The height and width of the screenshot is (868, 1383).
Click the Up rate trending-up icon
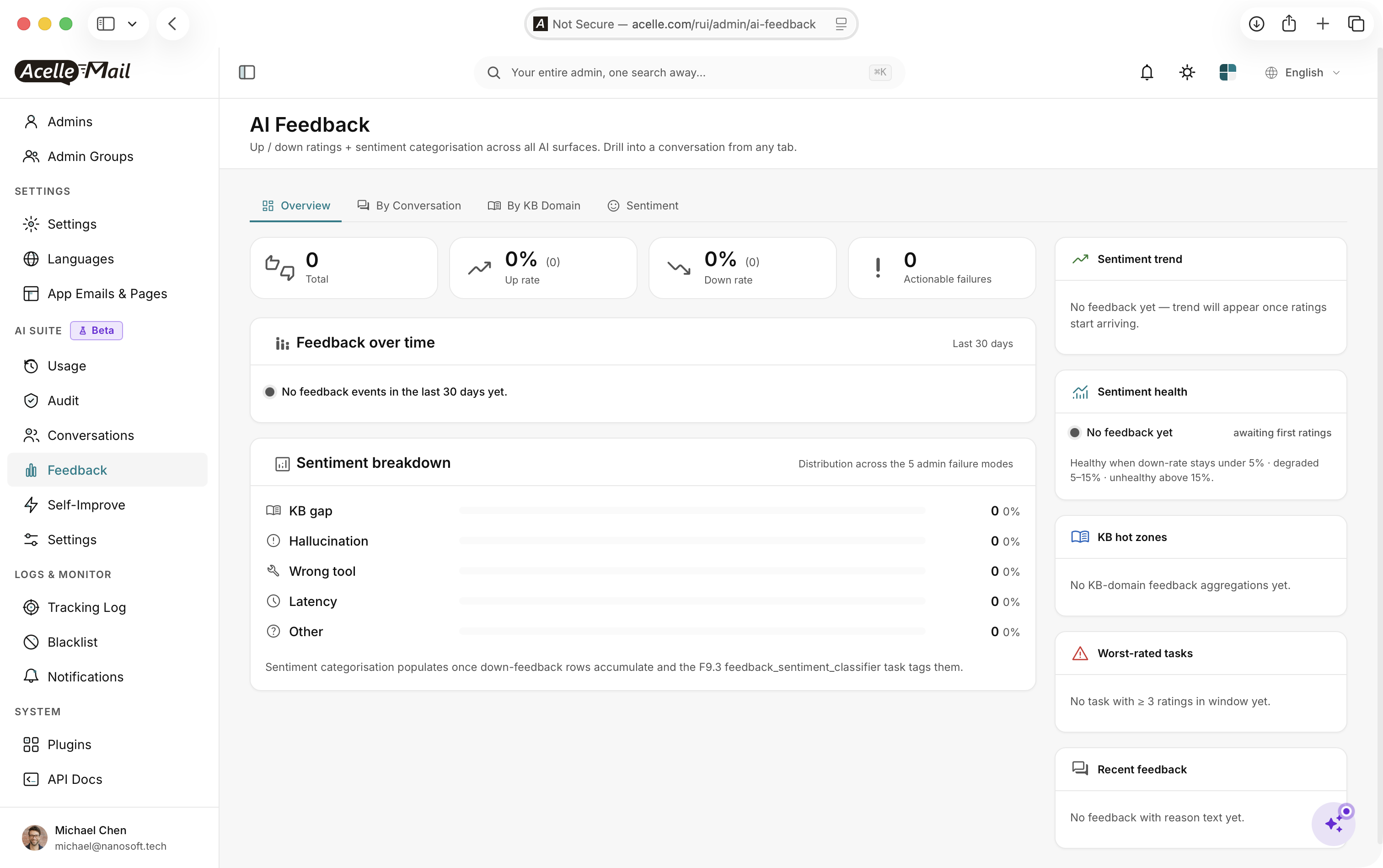click(x=479, y=268)
